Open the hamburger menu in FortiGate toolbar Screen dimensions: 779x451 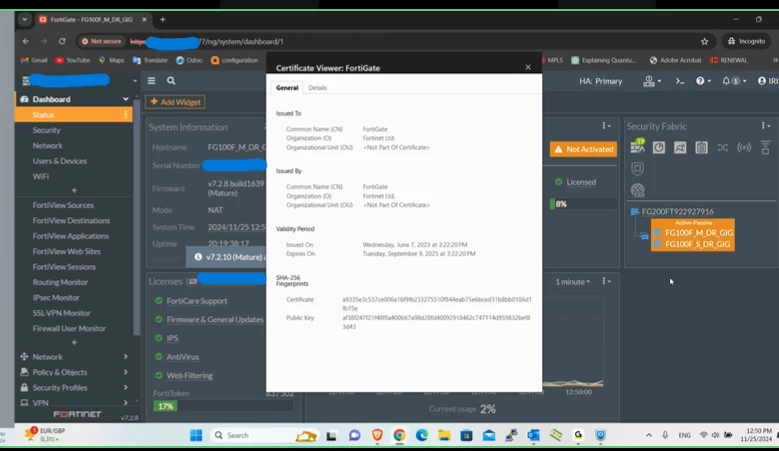(x=152, y=80)
